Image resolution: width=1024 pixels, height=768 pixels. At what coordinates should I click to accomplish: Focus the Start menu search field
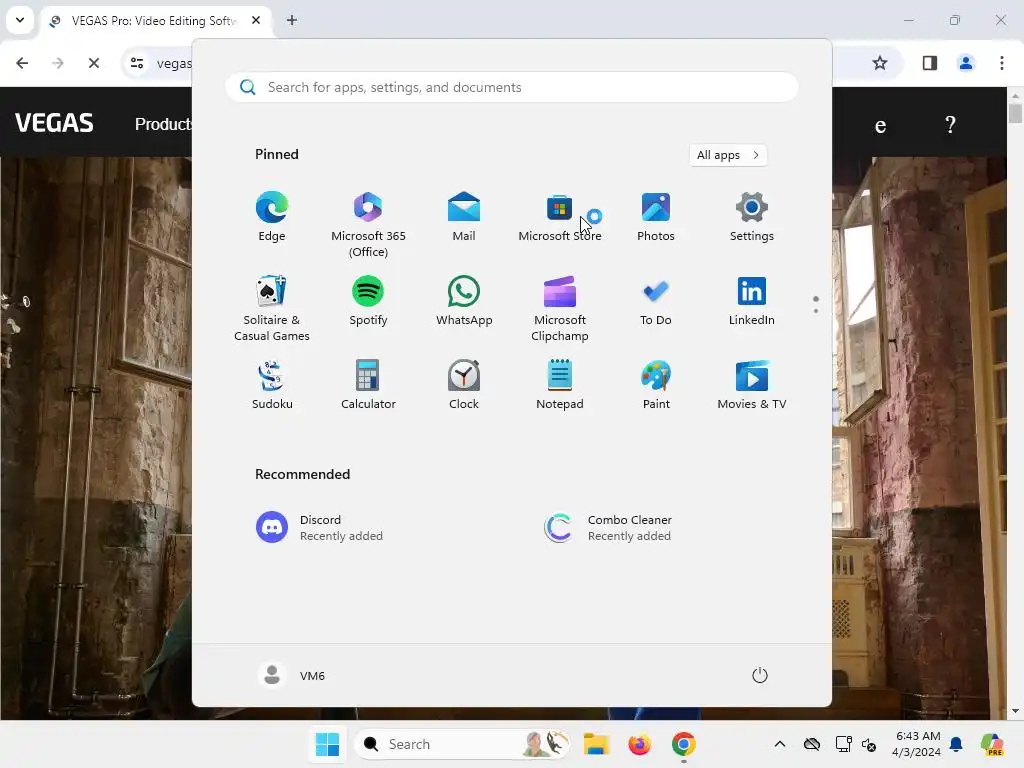[x=512, y=88]
